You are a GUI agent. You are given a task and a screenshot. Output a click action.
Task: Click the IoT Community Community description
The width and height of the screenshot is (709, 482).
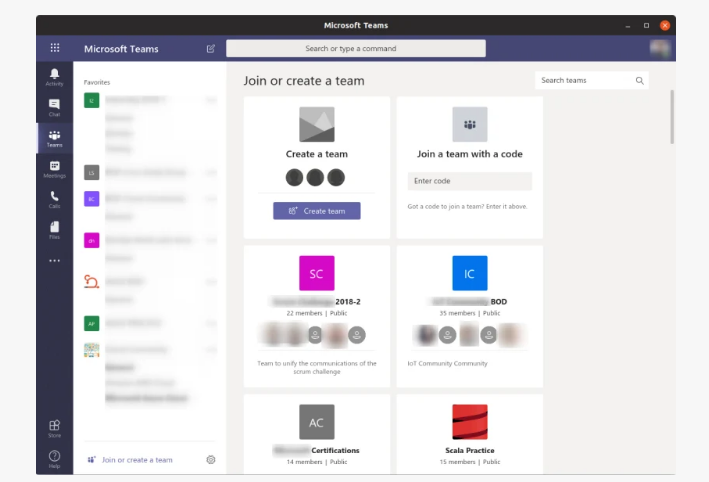click(x=448, y=363)
